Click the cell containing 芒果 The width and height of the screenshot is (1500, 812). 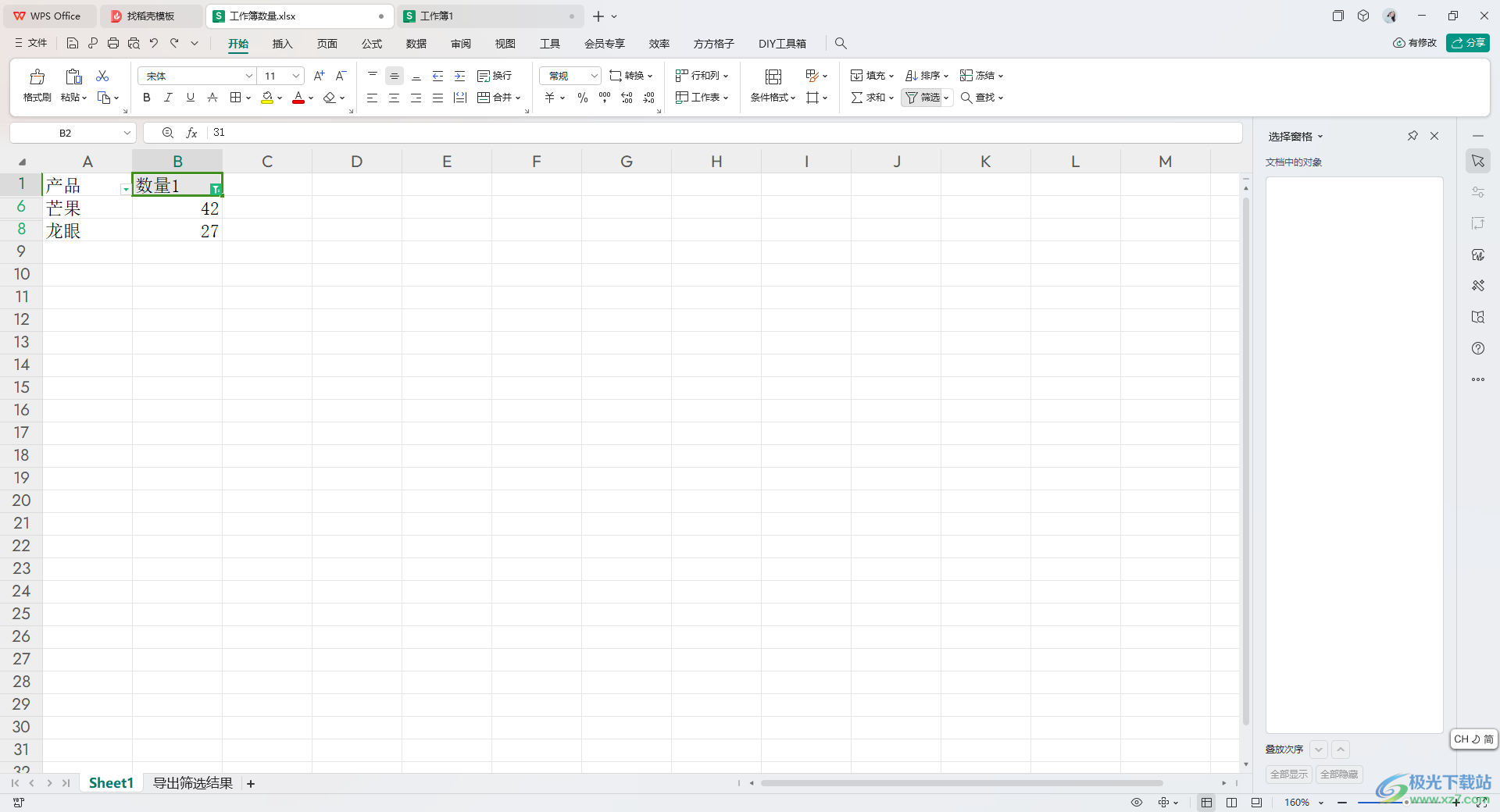tap(87, 208)
